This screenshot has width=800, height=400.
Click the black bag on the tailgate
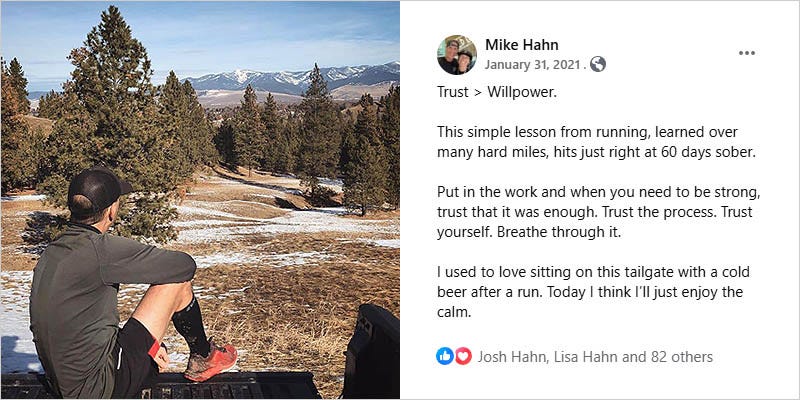(370, 351)
